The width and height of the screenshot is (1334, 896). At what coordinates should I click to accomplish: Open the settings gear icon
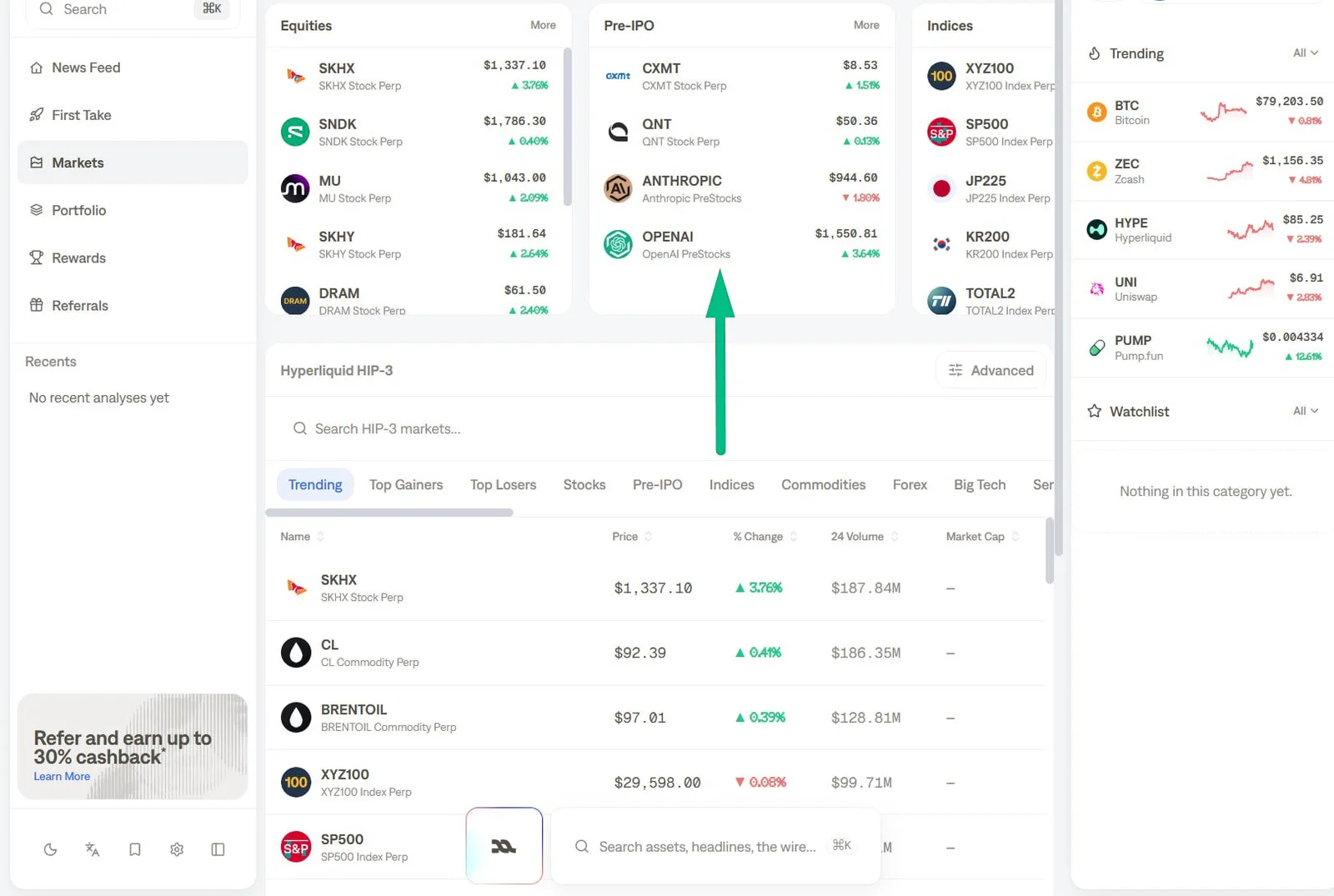coord(177,849)
